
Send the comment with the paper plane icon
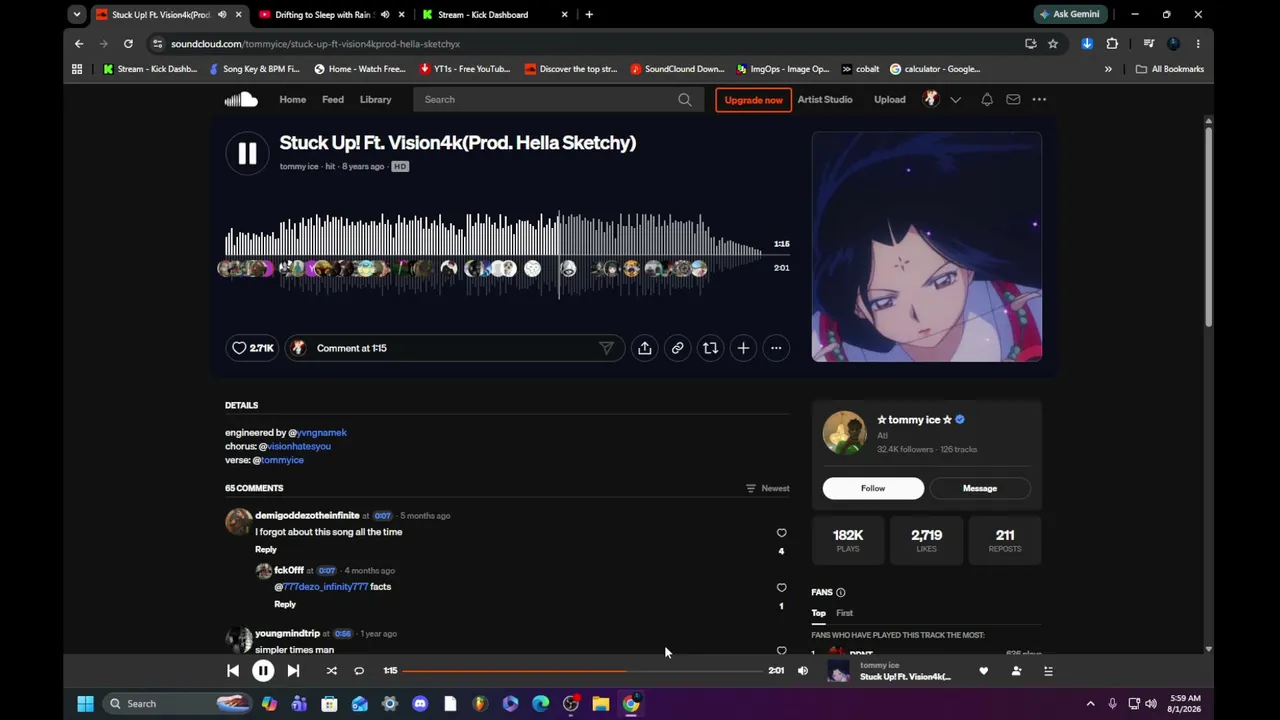[606, 348]
